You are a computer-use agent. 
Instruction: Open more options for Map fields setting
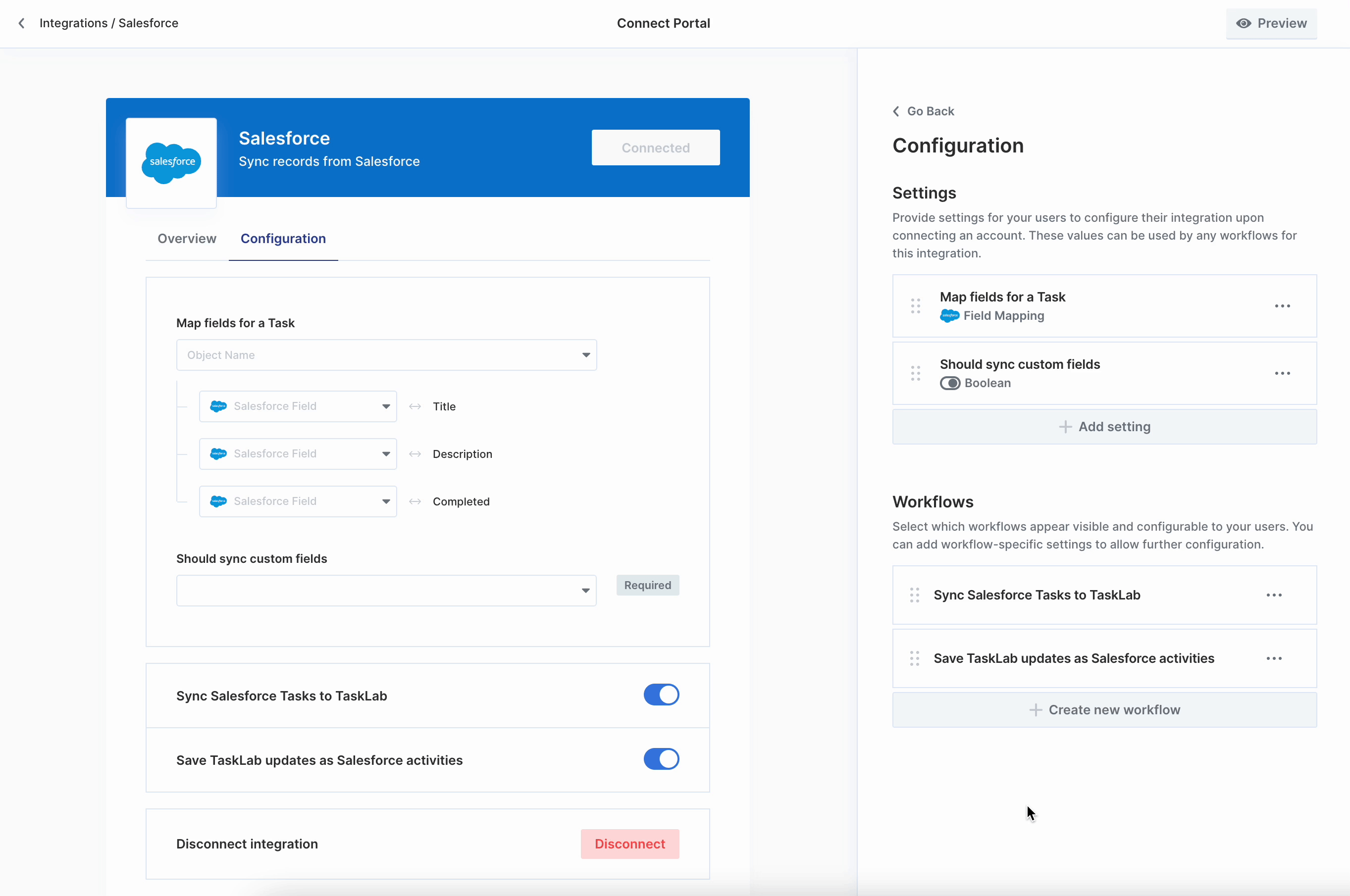[x=1282, y=306]
